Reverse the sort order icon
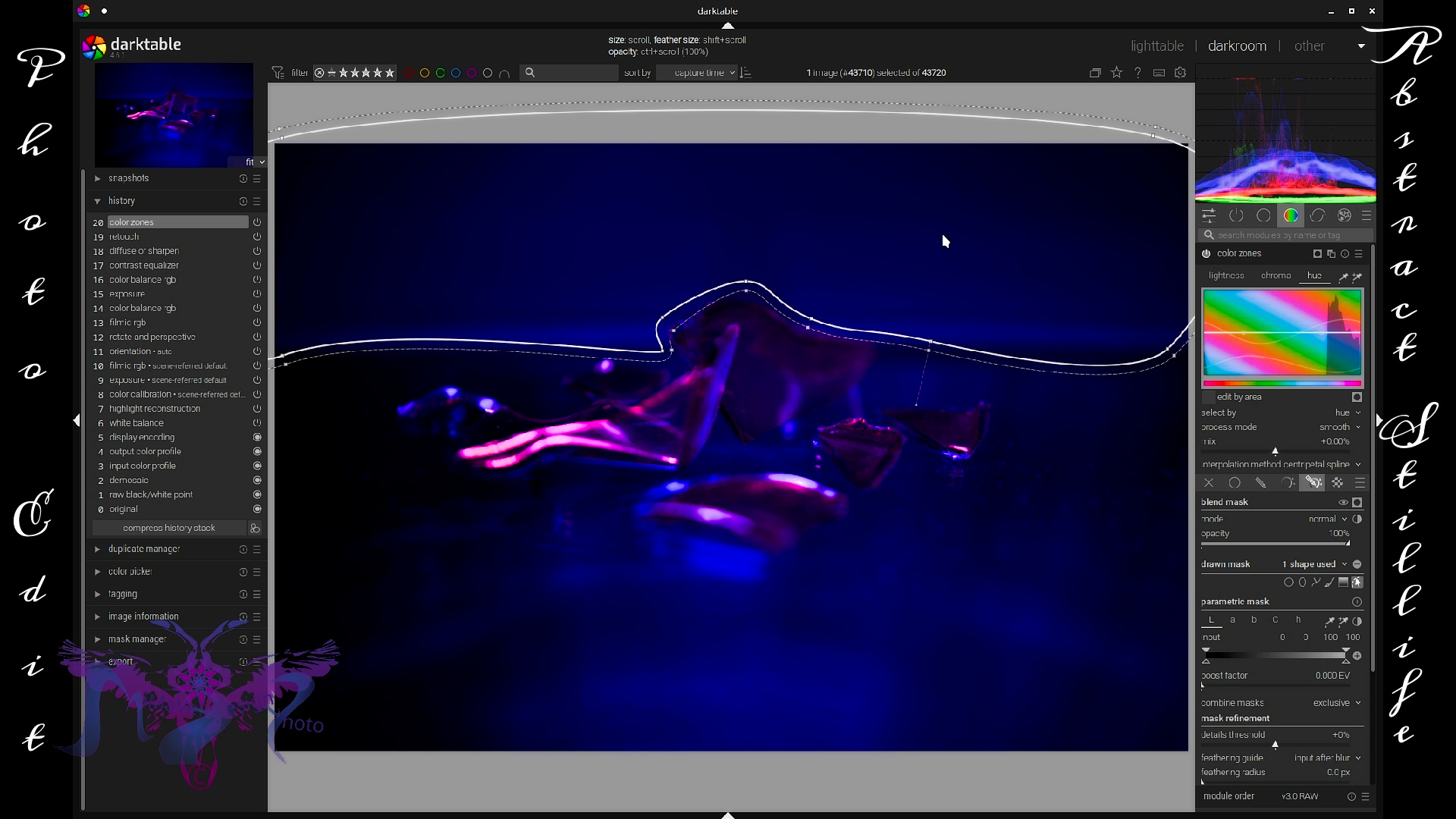The height and width of the screenshot is (819, 1456). [746, 73]
